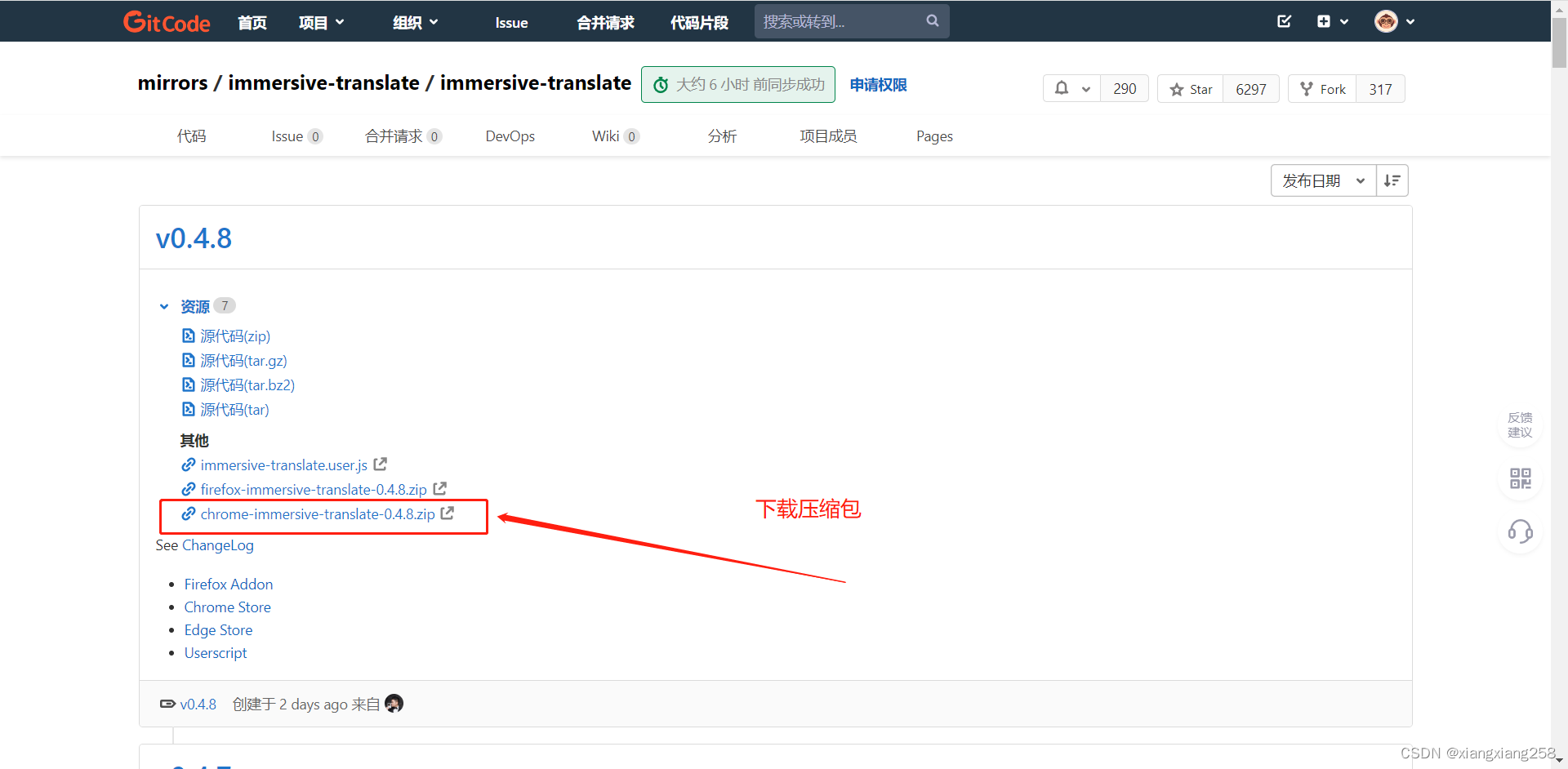Click the 反馈建议 feedback button
The image size is (1568, 769).
coord(1521,425)
